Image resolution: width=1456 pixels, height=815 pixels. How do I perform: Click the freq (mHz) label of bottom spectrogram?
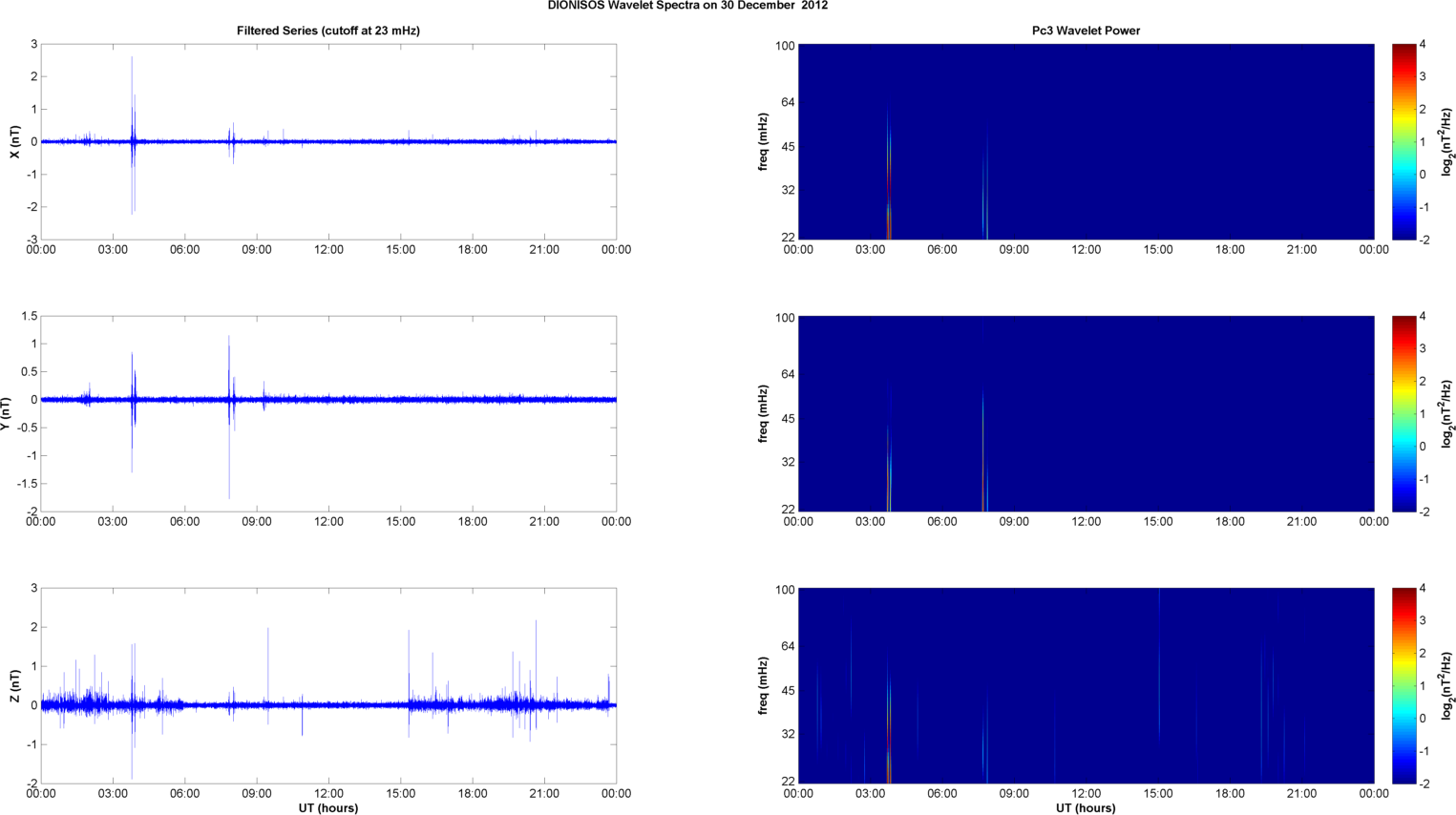(x=763, y=685)
